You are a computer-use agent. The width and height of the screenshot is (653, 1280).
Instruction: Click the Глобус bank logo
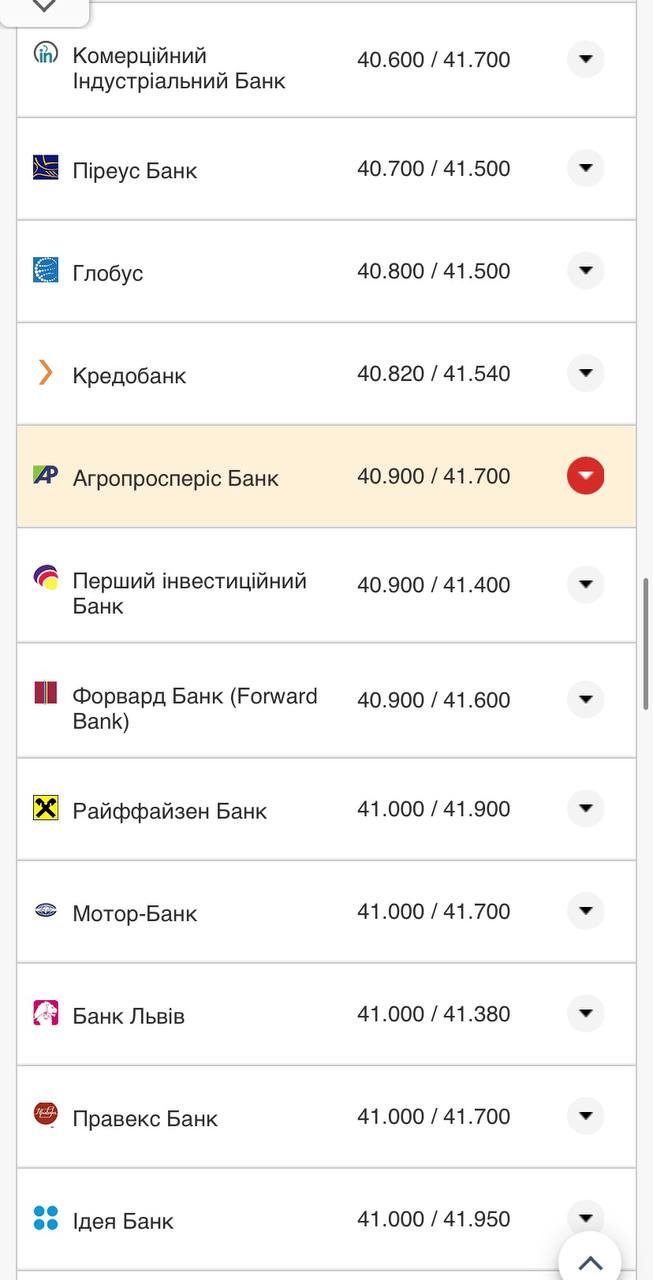(x=43, y=270)
